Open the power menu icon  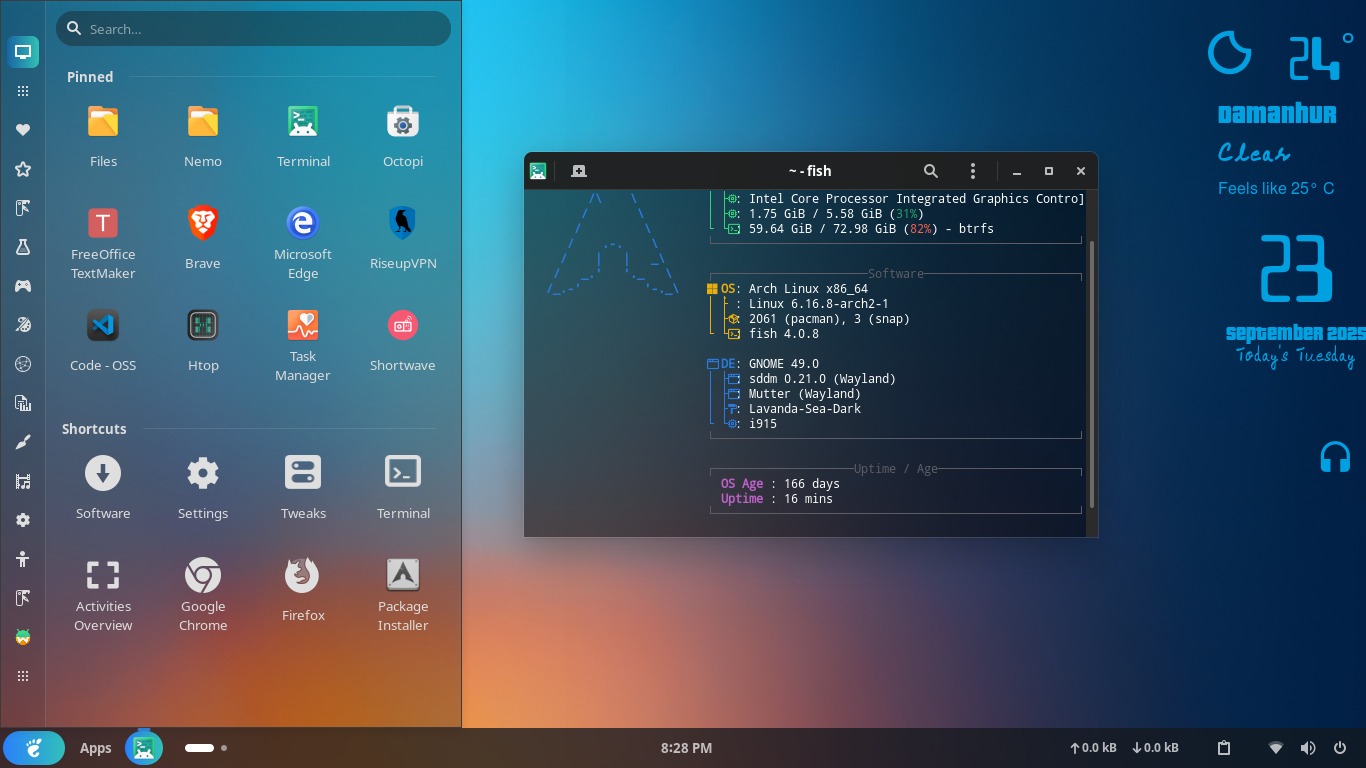coord(1340,748)
